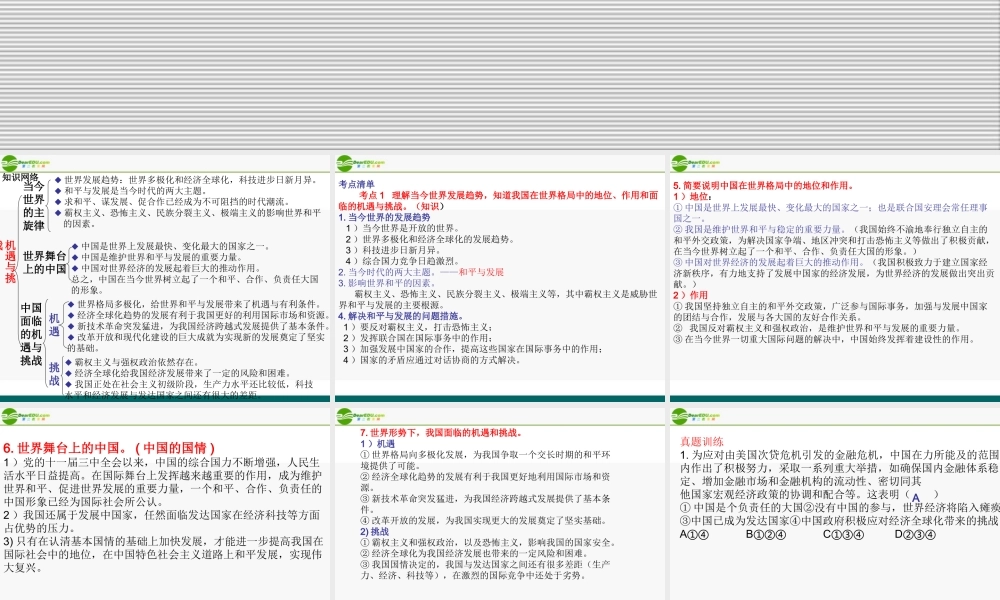Click the red 1）地位 subheading
The width and height of the screenshot is (1000, 600).
click(x=692, y=196)
